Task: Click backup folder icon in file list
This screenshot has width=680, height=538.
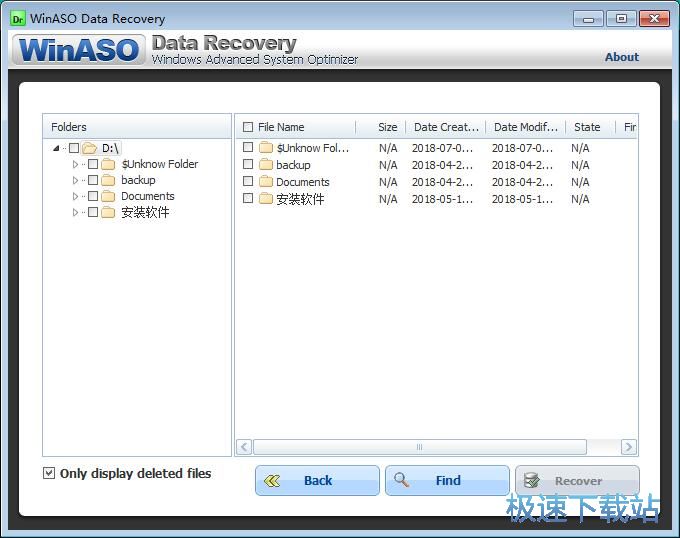Action: [x=266, y=165]
